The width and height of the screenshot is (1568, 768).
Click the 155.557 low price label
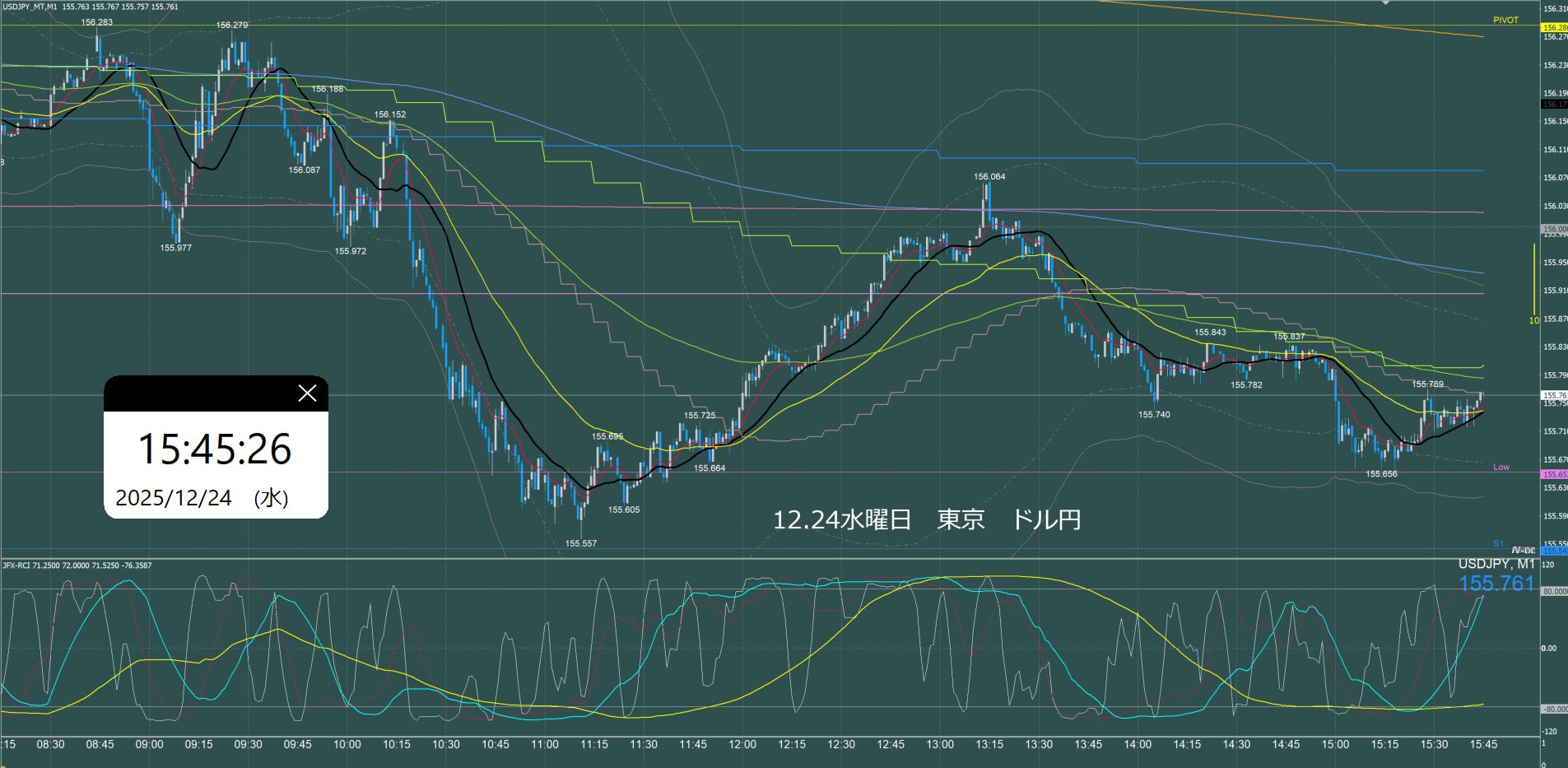click(581, 543)
